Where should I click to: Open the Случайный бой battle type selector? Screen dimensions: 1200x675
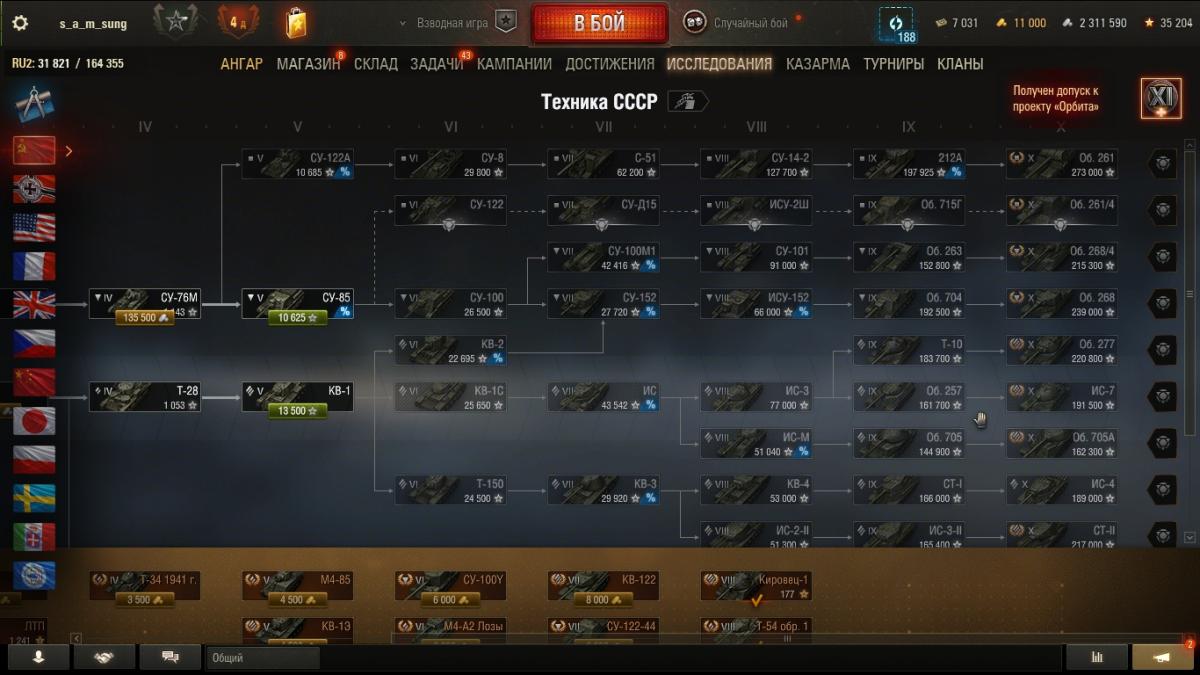point(742,22)
